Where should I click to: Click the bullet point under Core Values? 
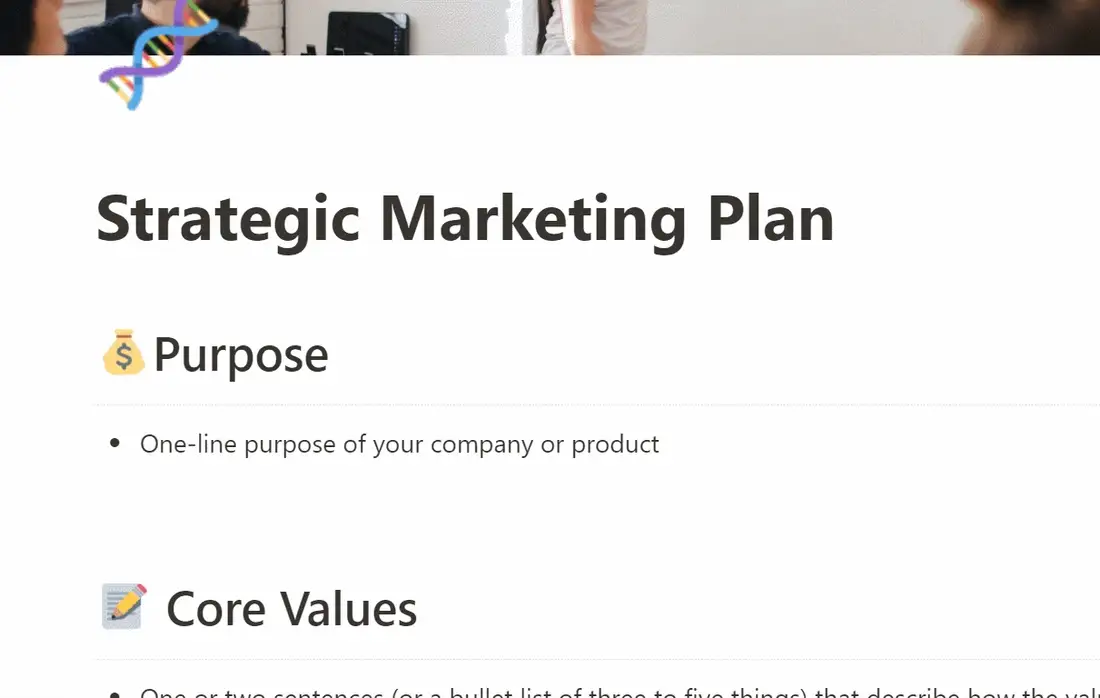coord(115,694)
